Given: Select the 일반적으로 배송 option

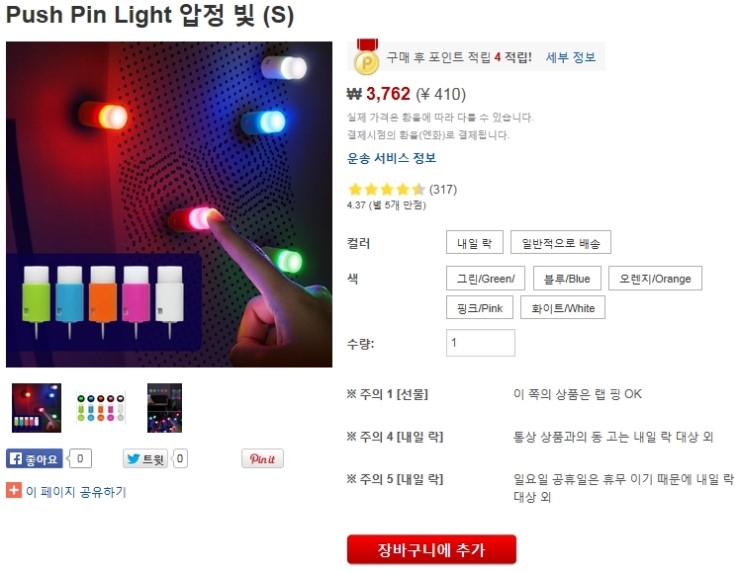Looking at the screenshot, I should coord(560,243).
